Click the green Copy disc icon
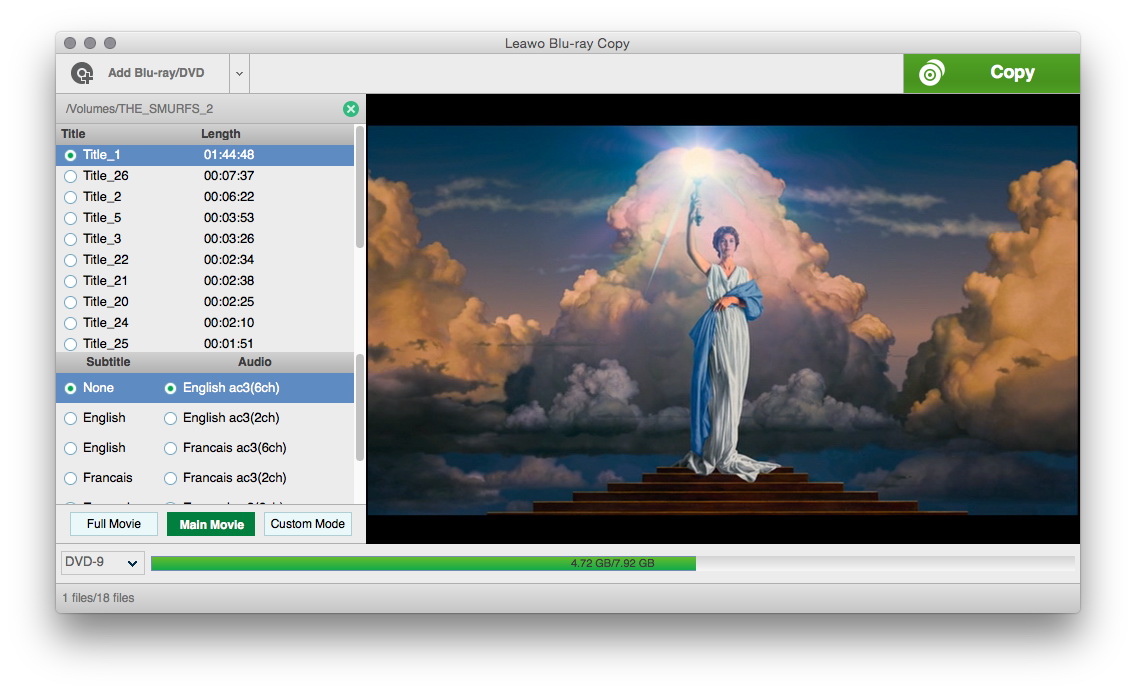Viewport: 1136px width, 693px height. click(932, 73)
